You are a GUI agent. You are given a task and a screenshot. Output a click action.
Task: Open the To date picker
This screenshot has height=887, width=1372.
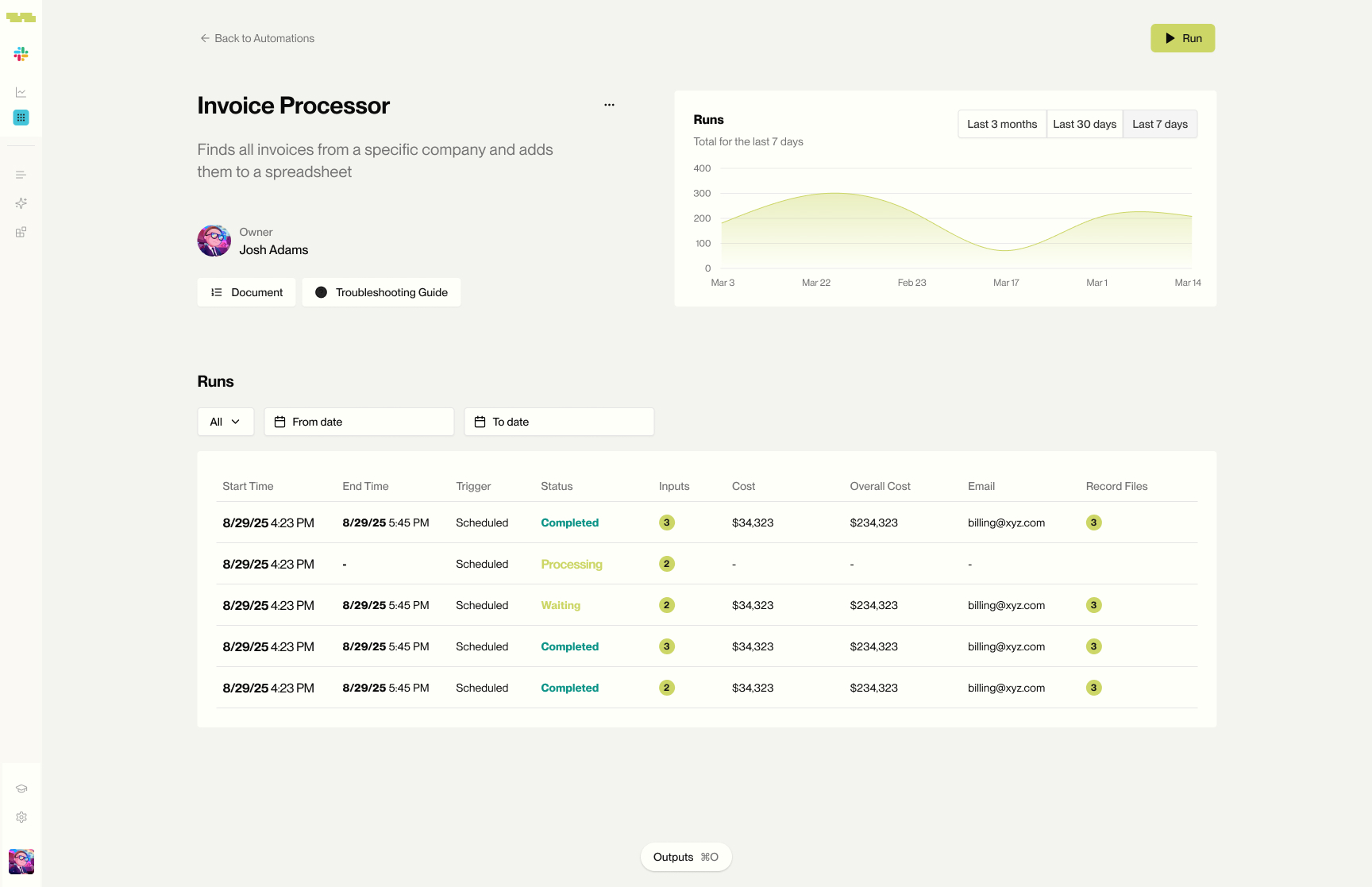[559, 422]
